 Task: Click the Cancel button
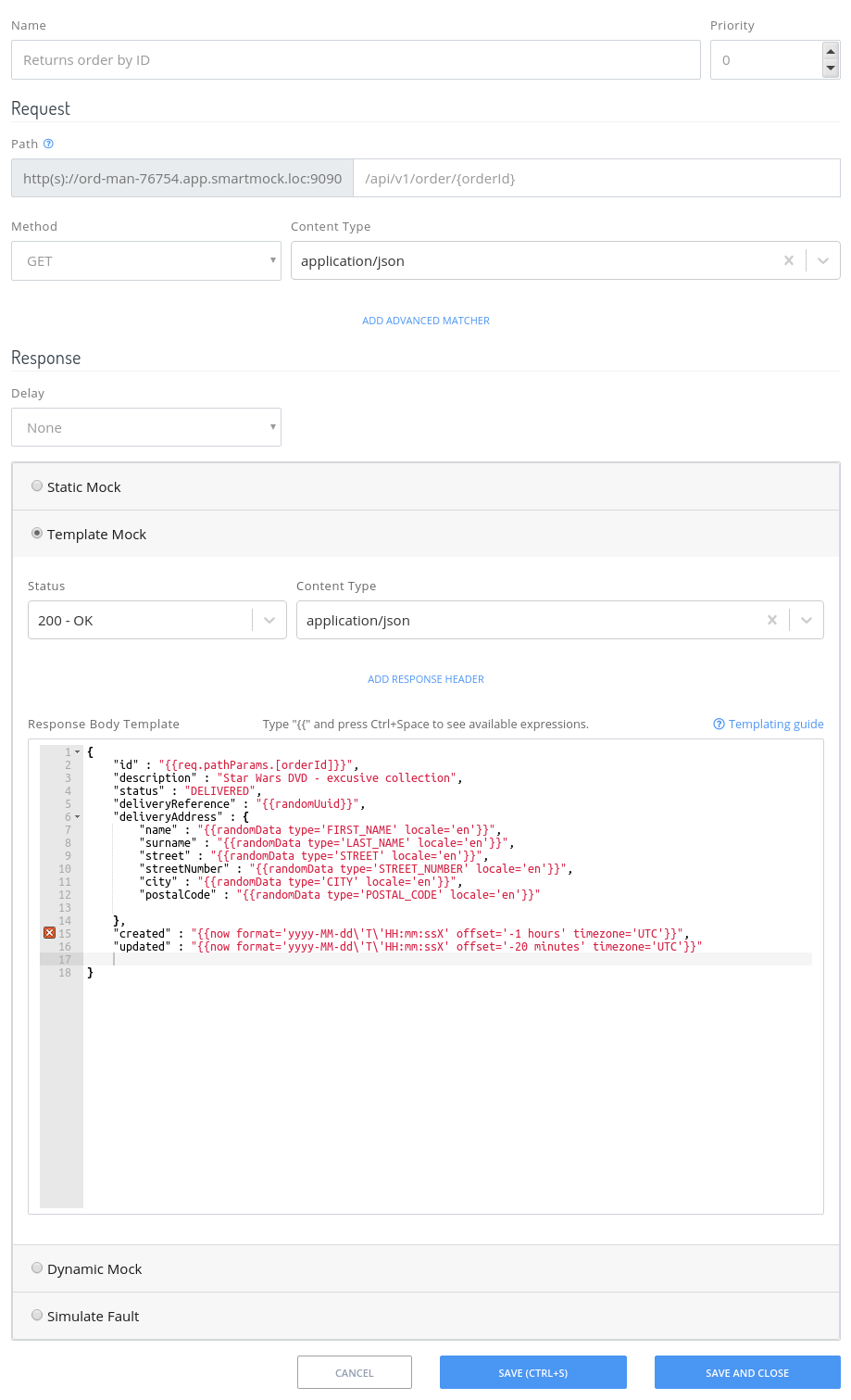point(354,1373)
